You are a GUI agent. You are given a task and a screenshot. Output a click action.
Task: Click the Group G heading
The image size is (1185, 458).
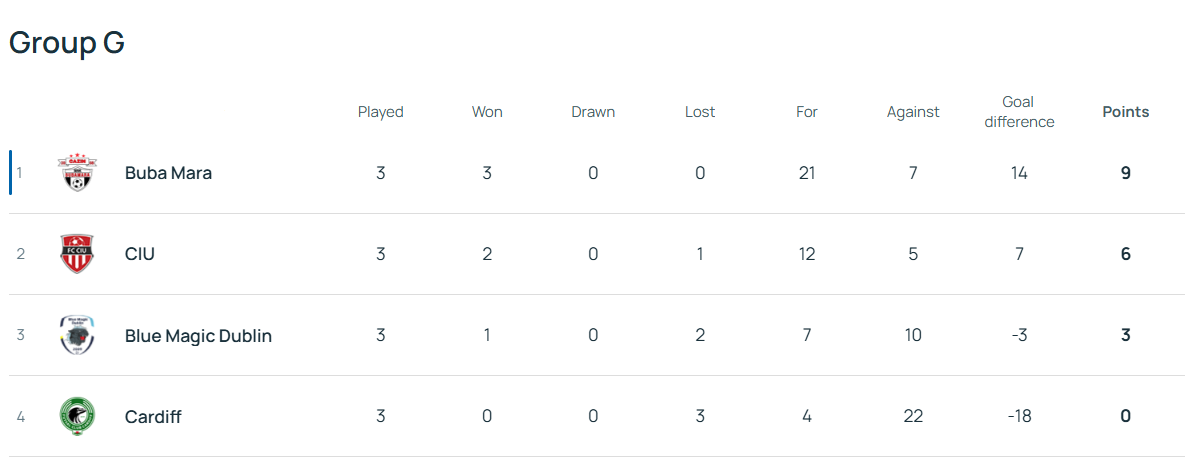coord(67,43)
